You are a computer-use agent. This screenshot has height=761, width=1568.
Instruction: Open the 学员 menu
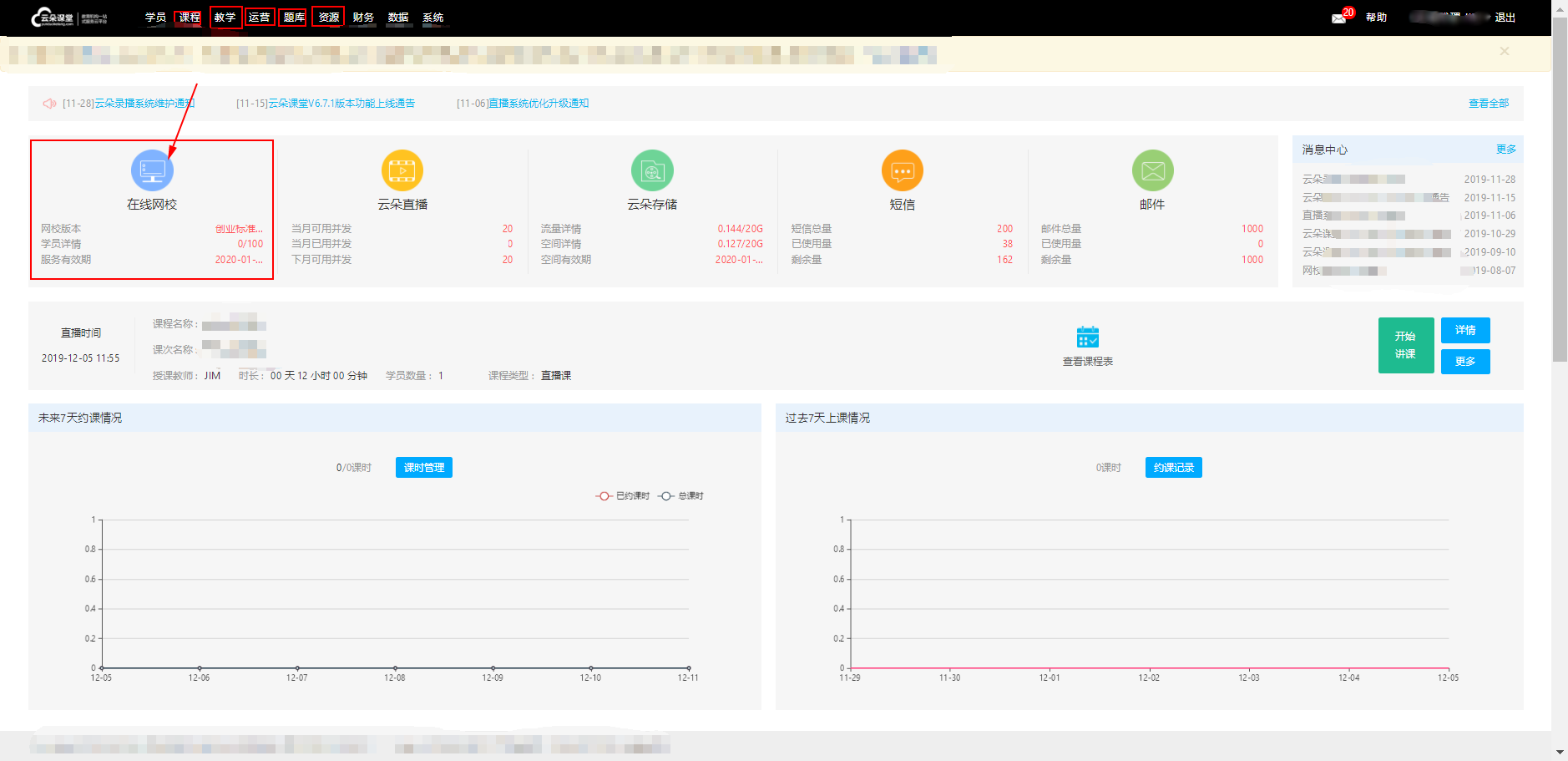[155, 18]
